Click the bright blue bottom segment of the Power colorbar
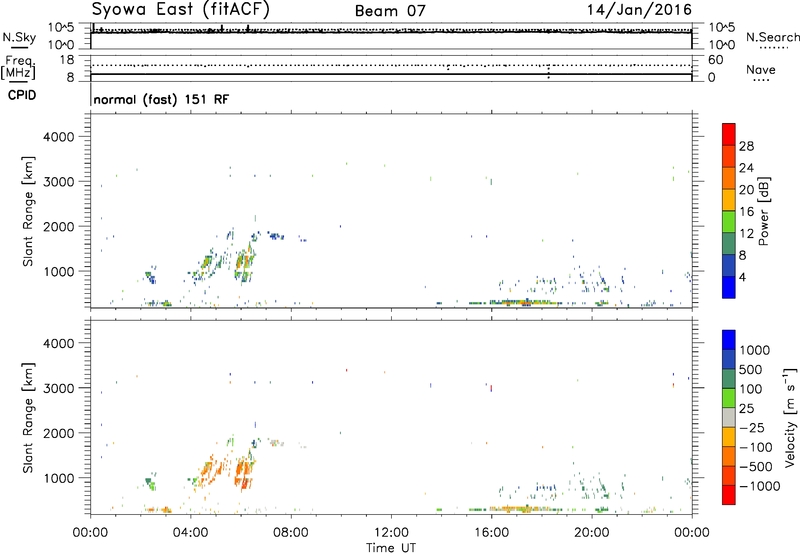800x554 pixels. (x=729, y=287)
